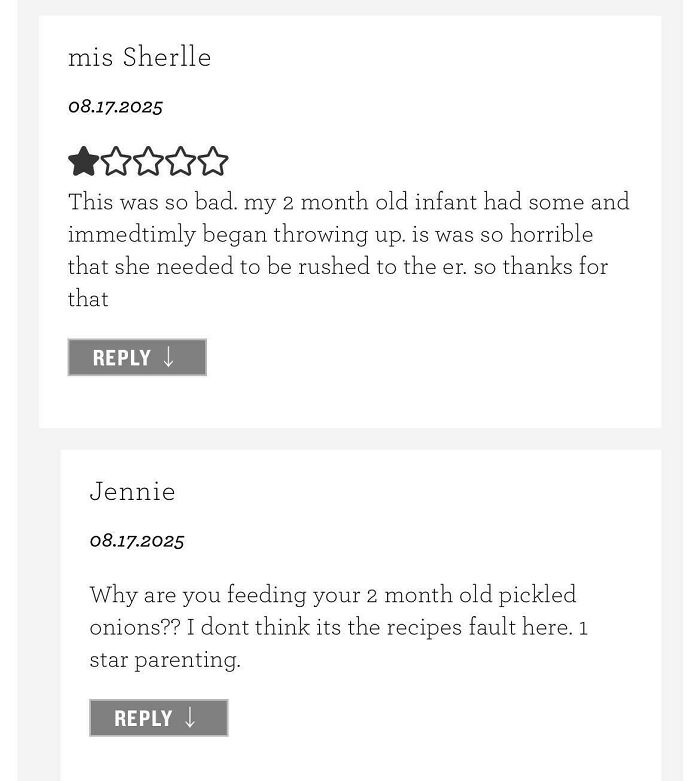Click the second empty rating star
Screen dimensions: 700x781
(x=116, y=161)
